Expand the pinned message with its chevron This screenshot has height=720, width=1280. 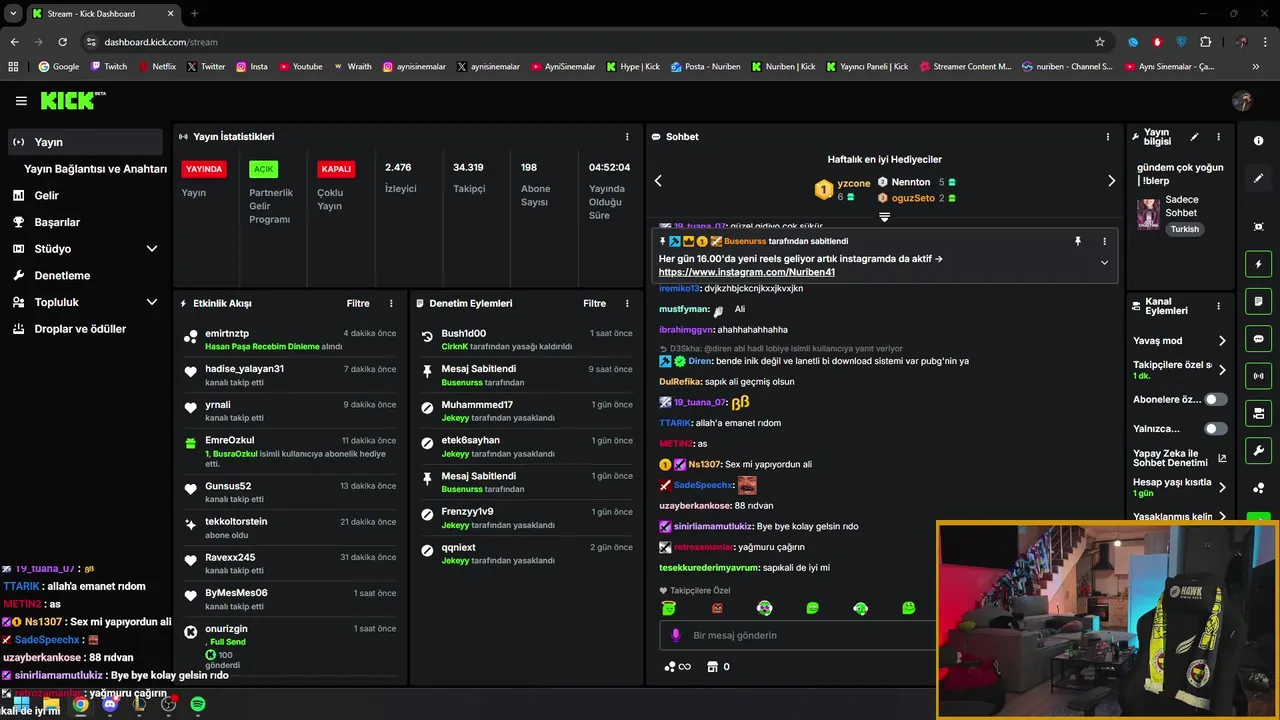1104,263
